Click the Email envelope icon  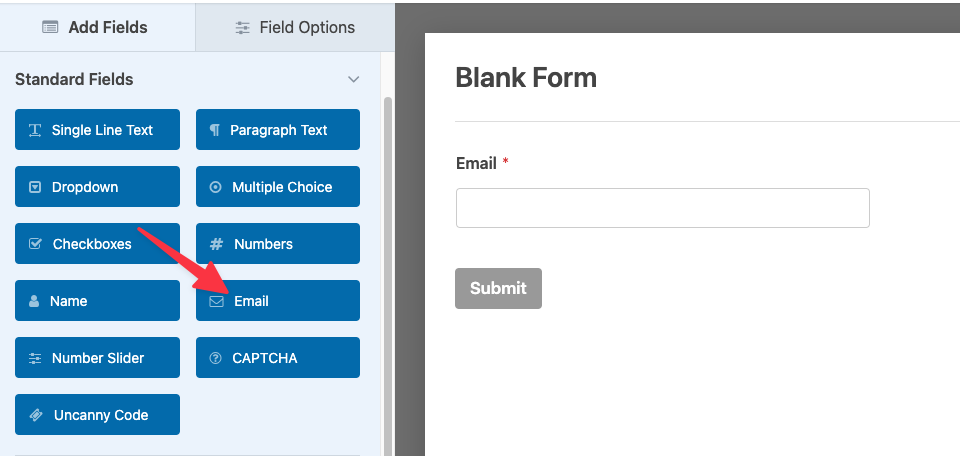[x=216, y=301]
